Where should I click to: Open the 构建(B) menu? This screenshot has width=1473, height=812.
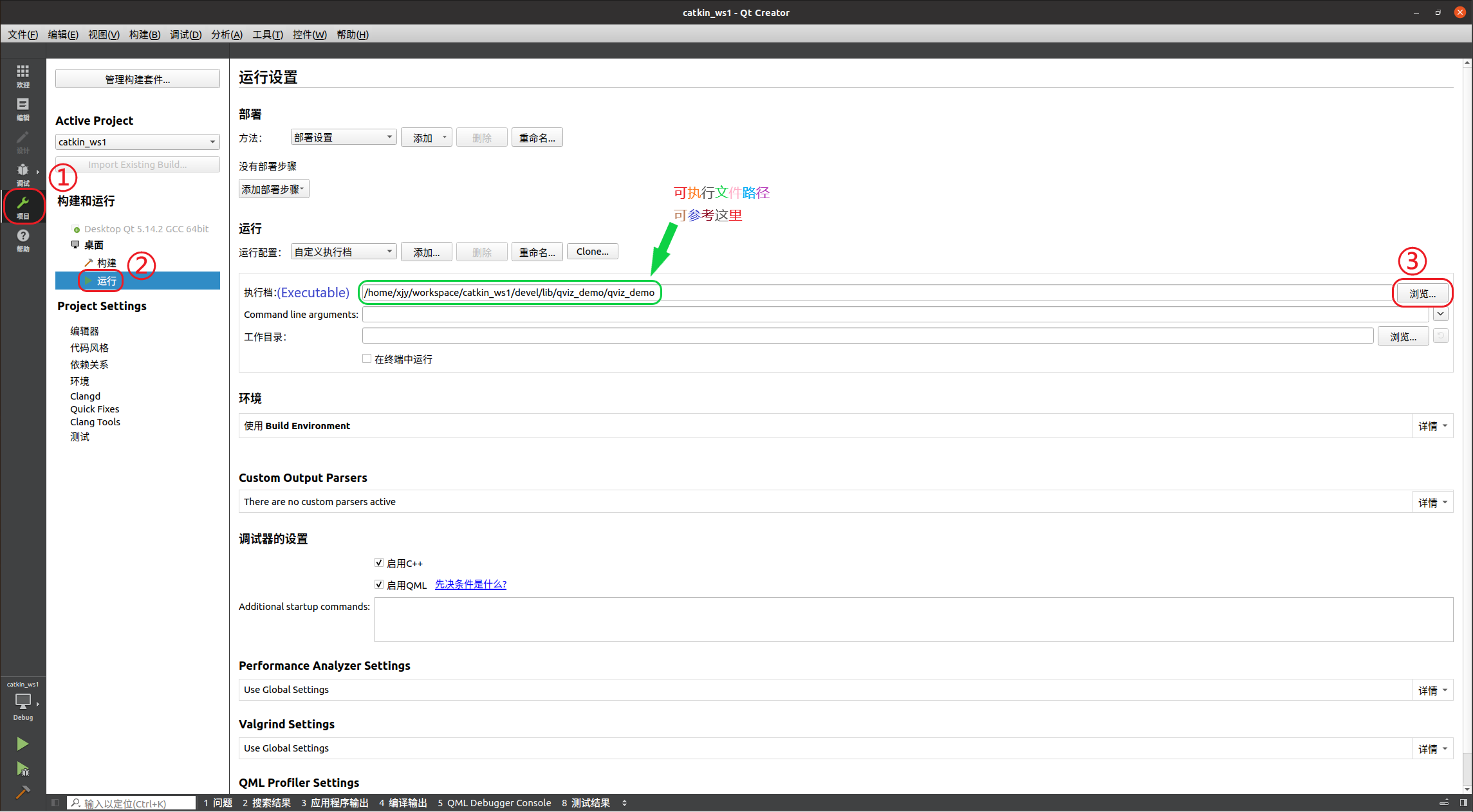tap(144, 35)
